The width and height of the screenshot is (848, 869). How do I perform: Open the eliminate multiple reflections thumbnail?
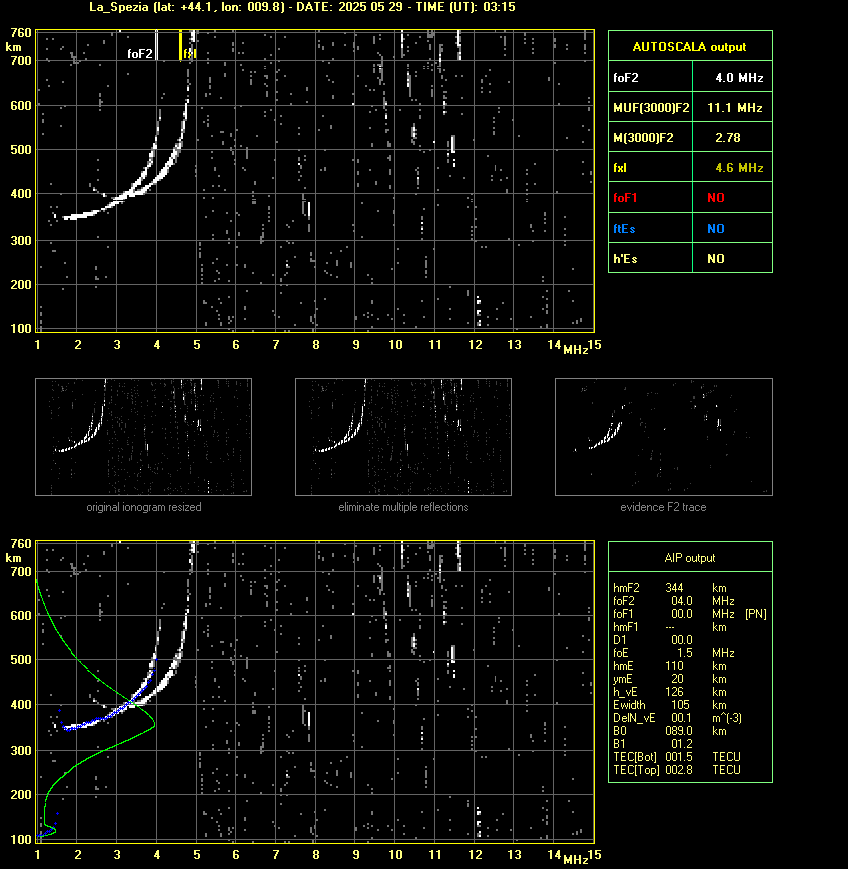(403, 437)
